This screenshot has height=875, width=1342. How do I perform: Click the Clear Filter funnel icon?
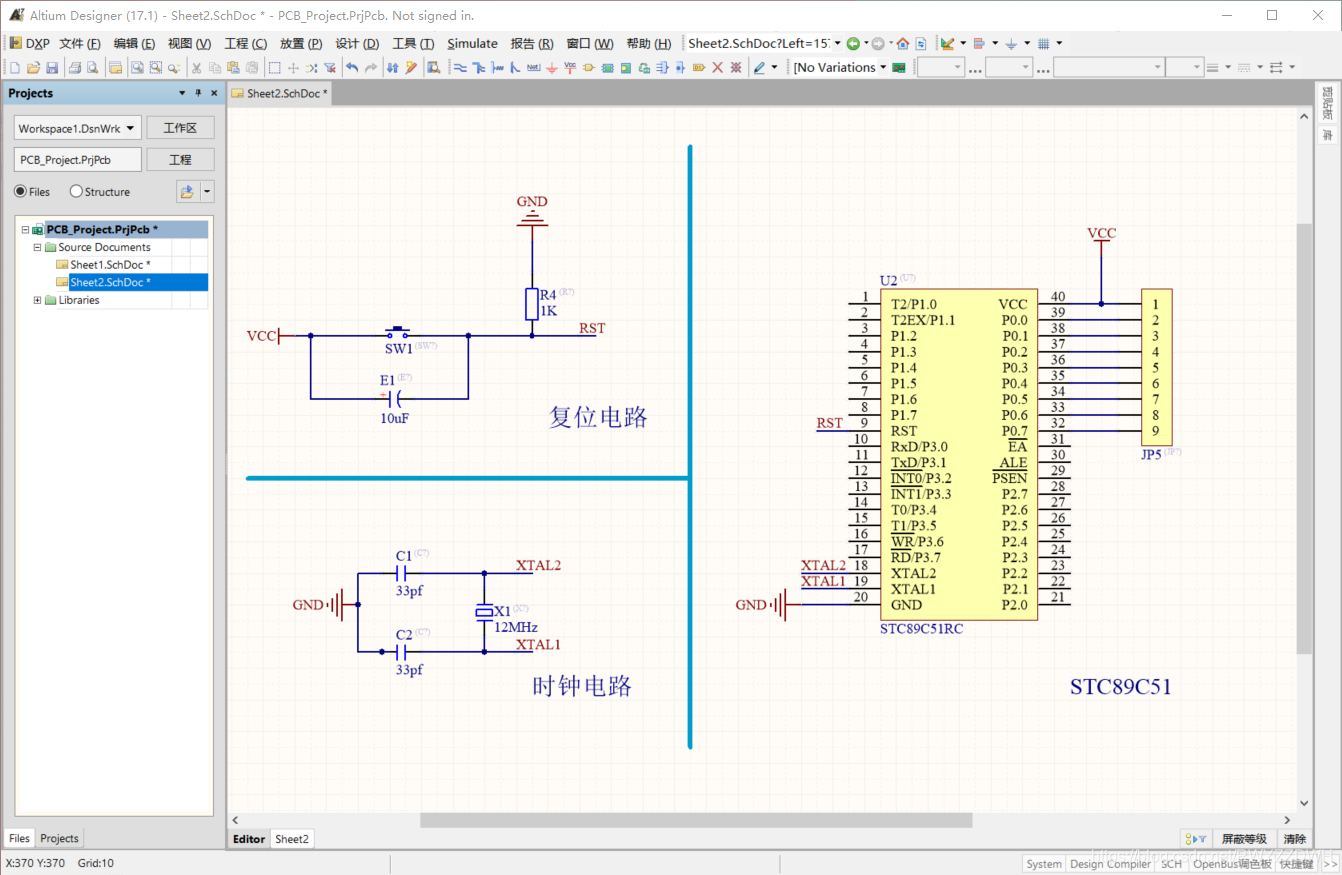pos(329,68)
